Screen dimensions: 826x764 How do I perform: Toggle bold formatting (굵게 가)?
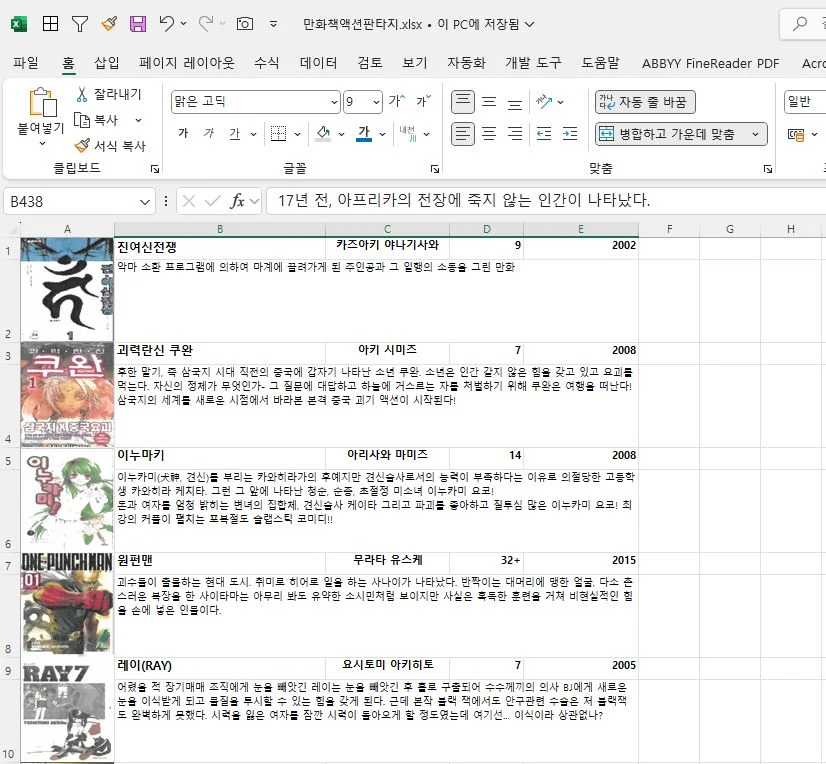(x=183, y=133)
